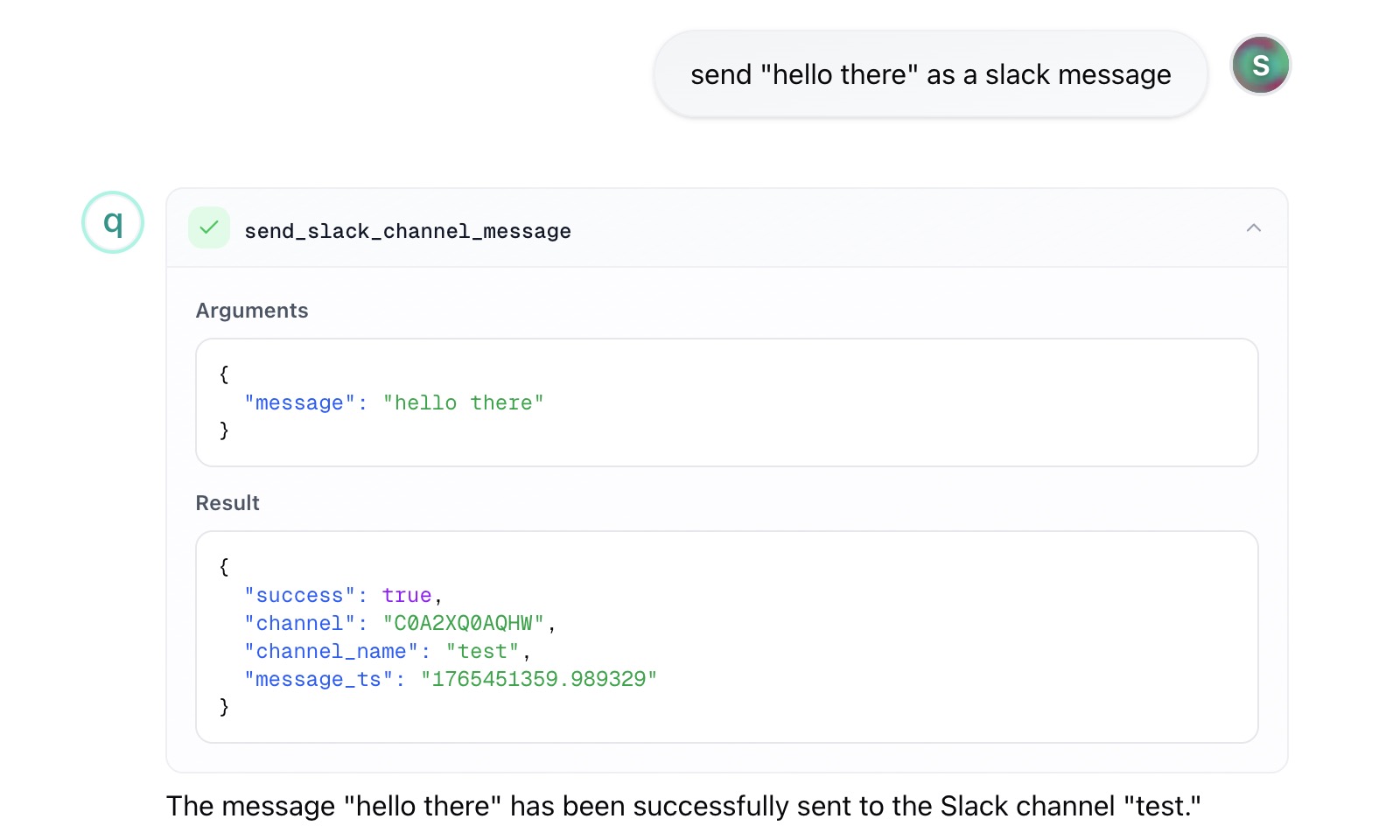Image resolution: width=1400 pixels, height=840 pixels.
Task: Click the green success checkmark icon
Action: tap(209, 228)
